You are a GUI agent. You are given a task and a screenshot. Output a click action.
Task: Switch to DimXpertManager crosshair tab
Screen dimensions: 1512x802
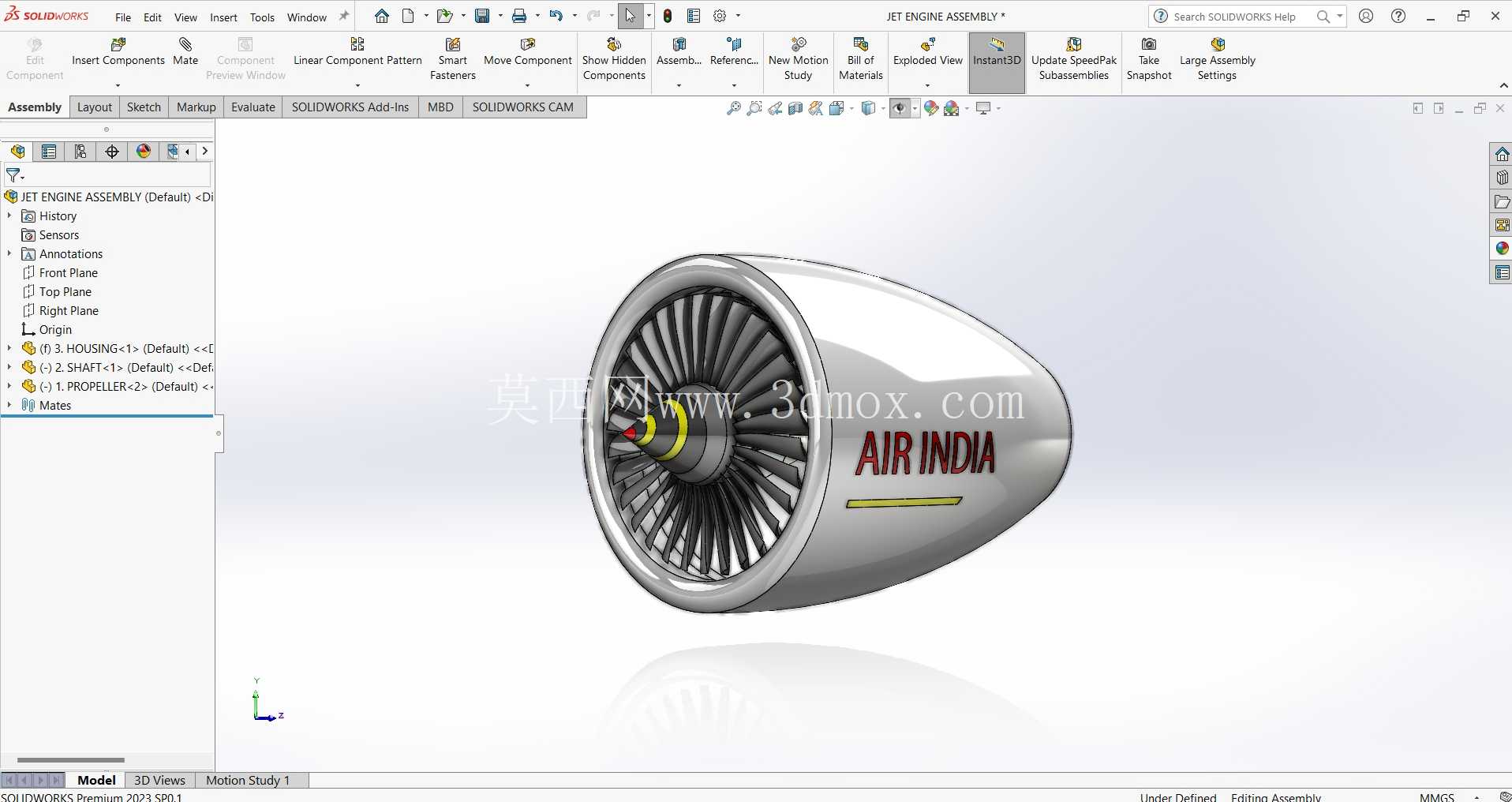[112, 152]
